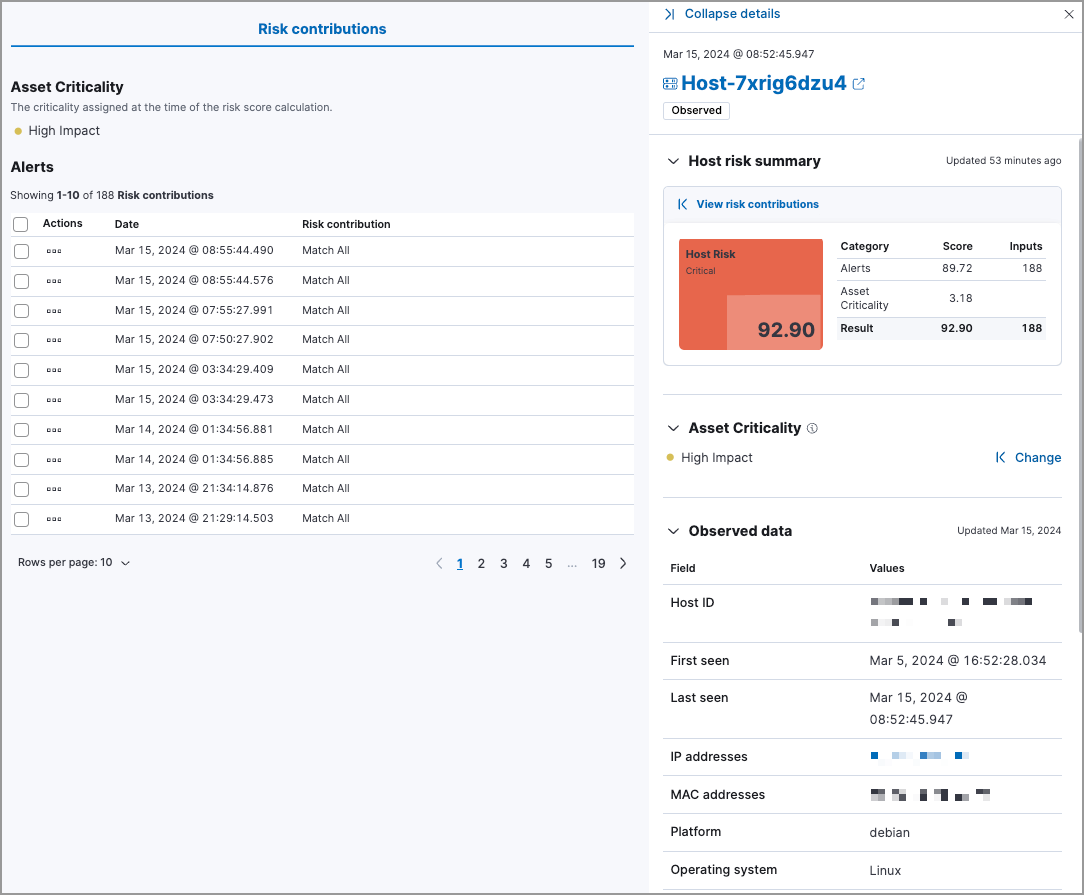Open the actions menu on the last alert row
Screen dimensions: 1084x895
(62, 518)
